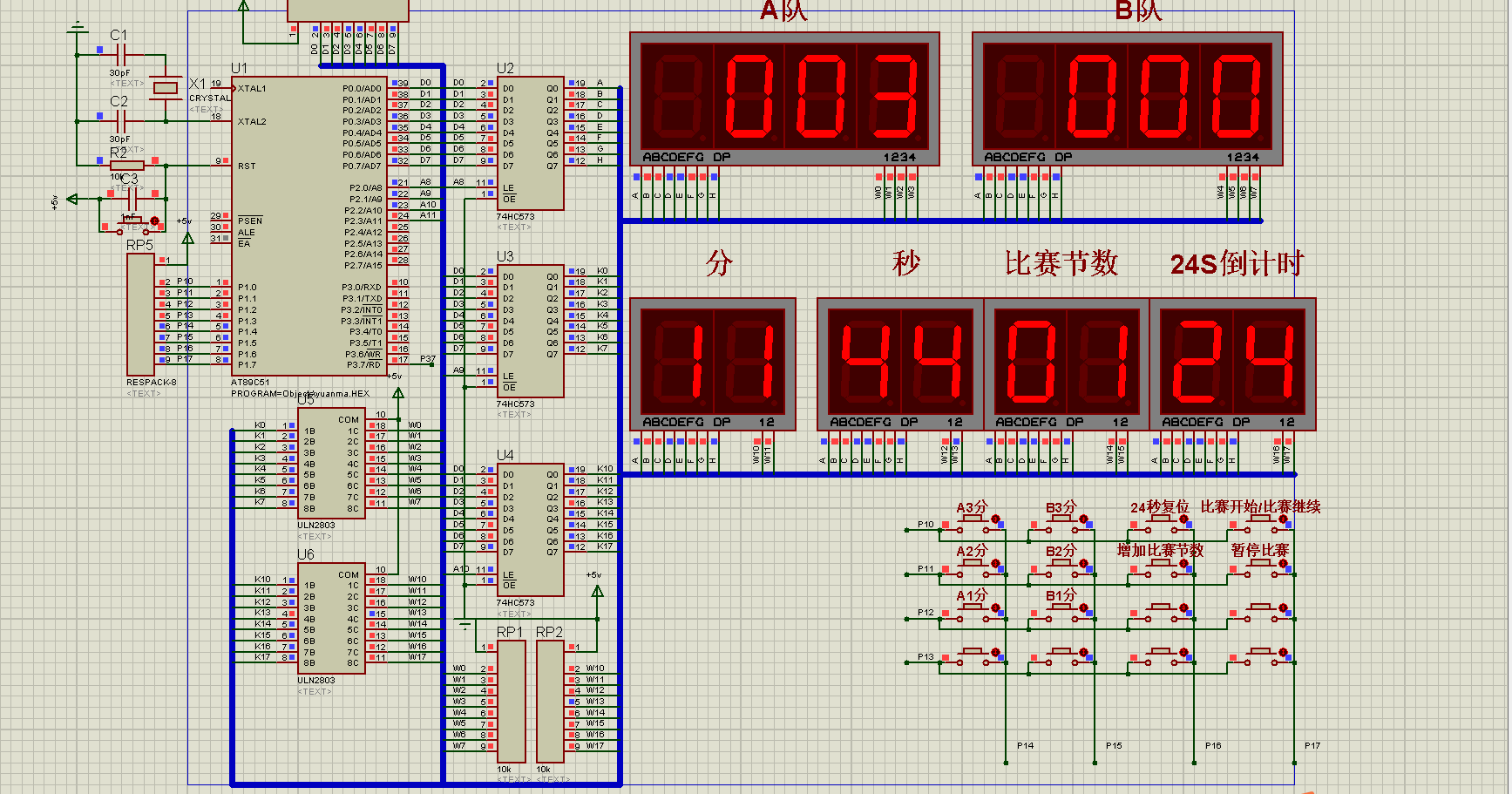Viewport: 1512px width, 794px height.
Task: Select the RP2 resistor pack
Action: (551, 702)
